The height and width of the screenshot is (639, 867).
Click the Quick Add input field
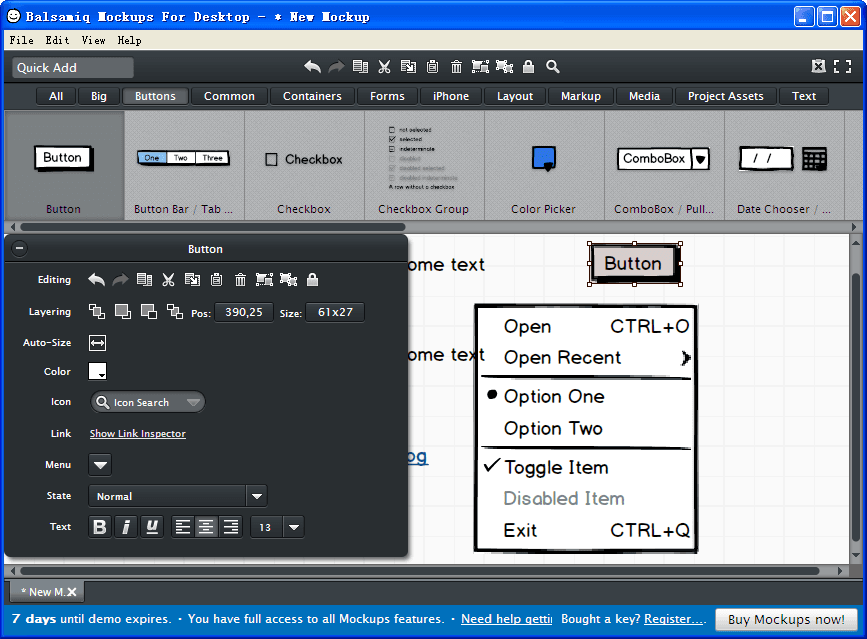point(72,68)
